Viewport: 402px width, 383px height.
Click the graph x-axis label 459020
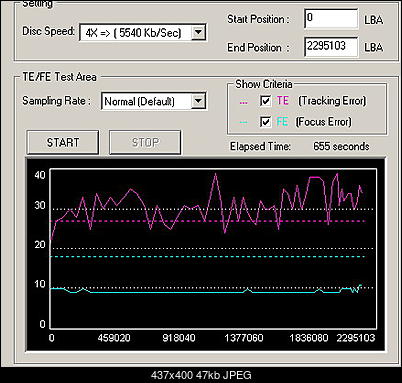114,338
